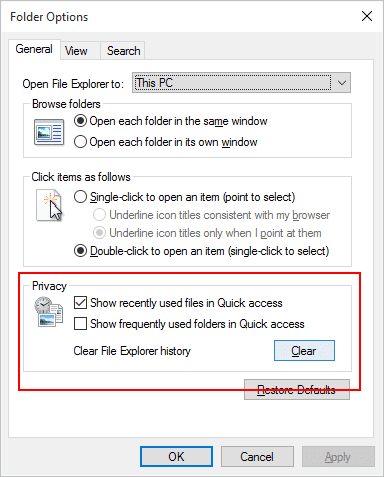Open the Search tab
The image size is (384, 477).
(123, 51)
